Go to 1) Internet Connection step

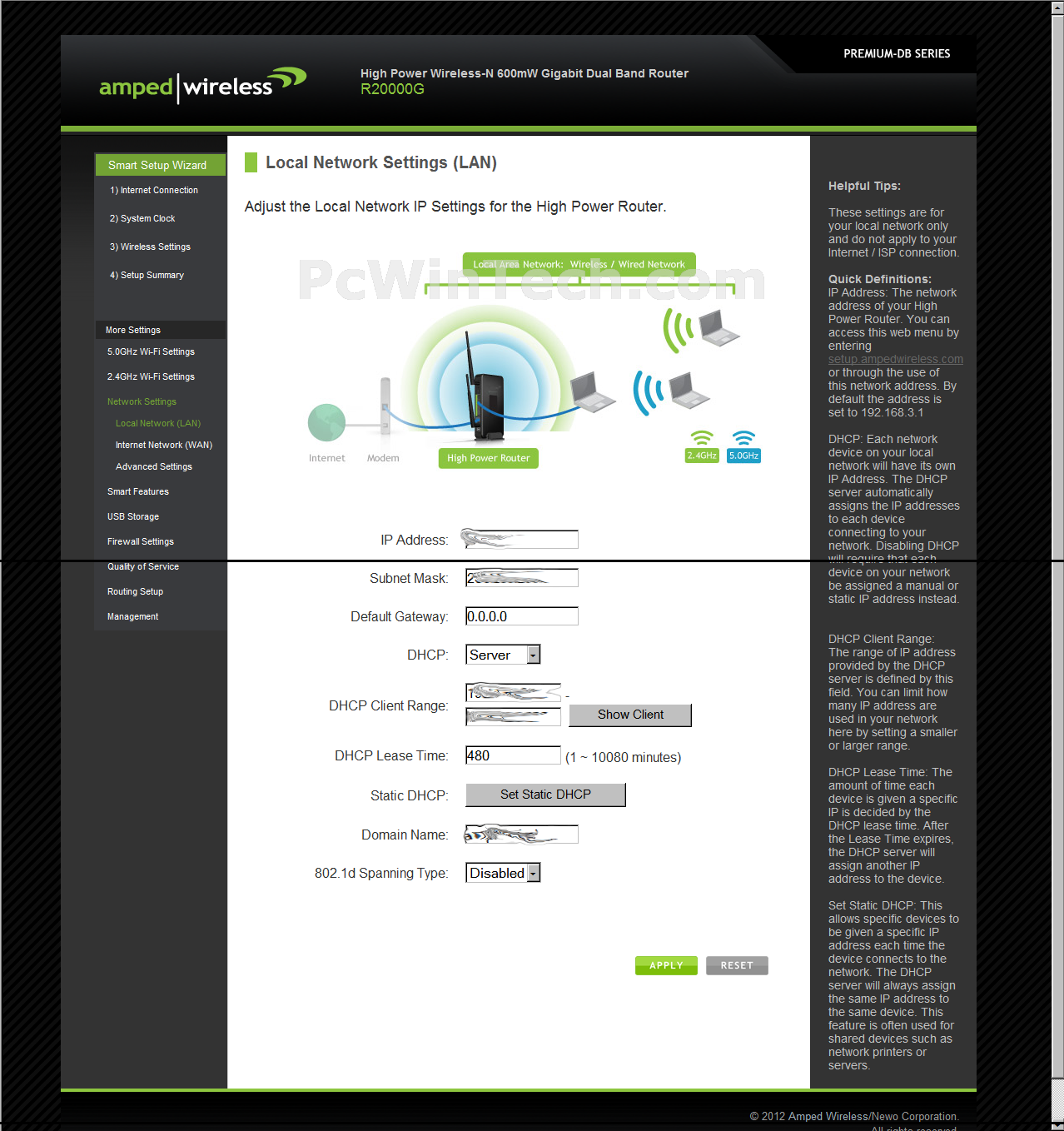click(154, 190)
